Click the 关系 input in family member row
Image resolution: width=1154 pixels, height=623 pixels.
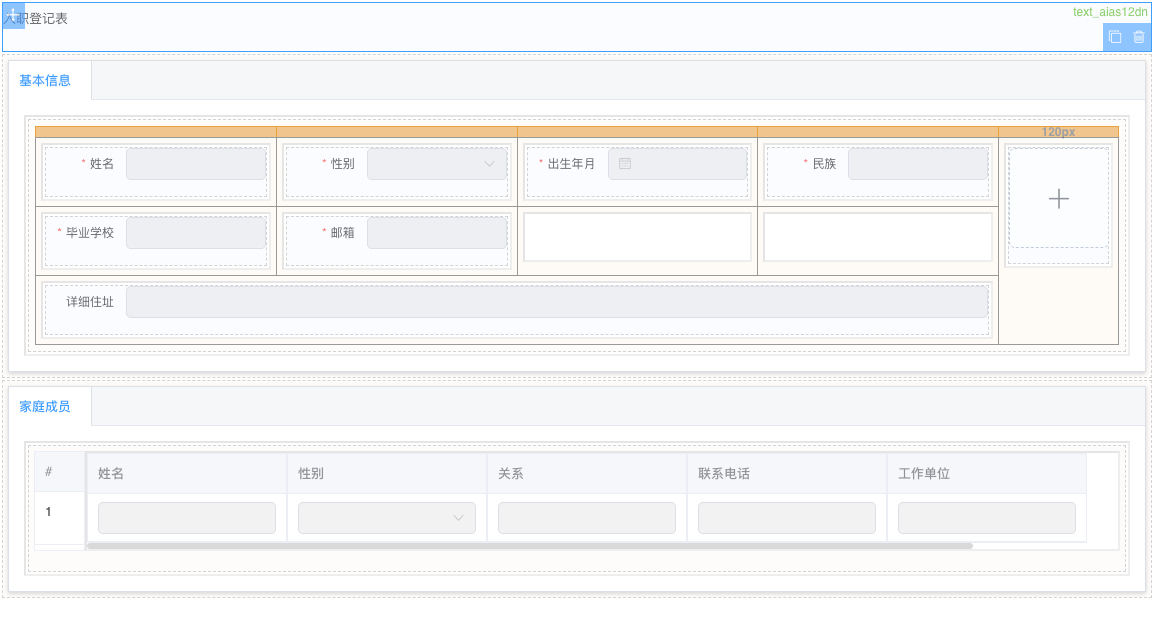click(x=586, y=517)
